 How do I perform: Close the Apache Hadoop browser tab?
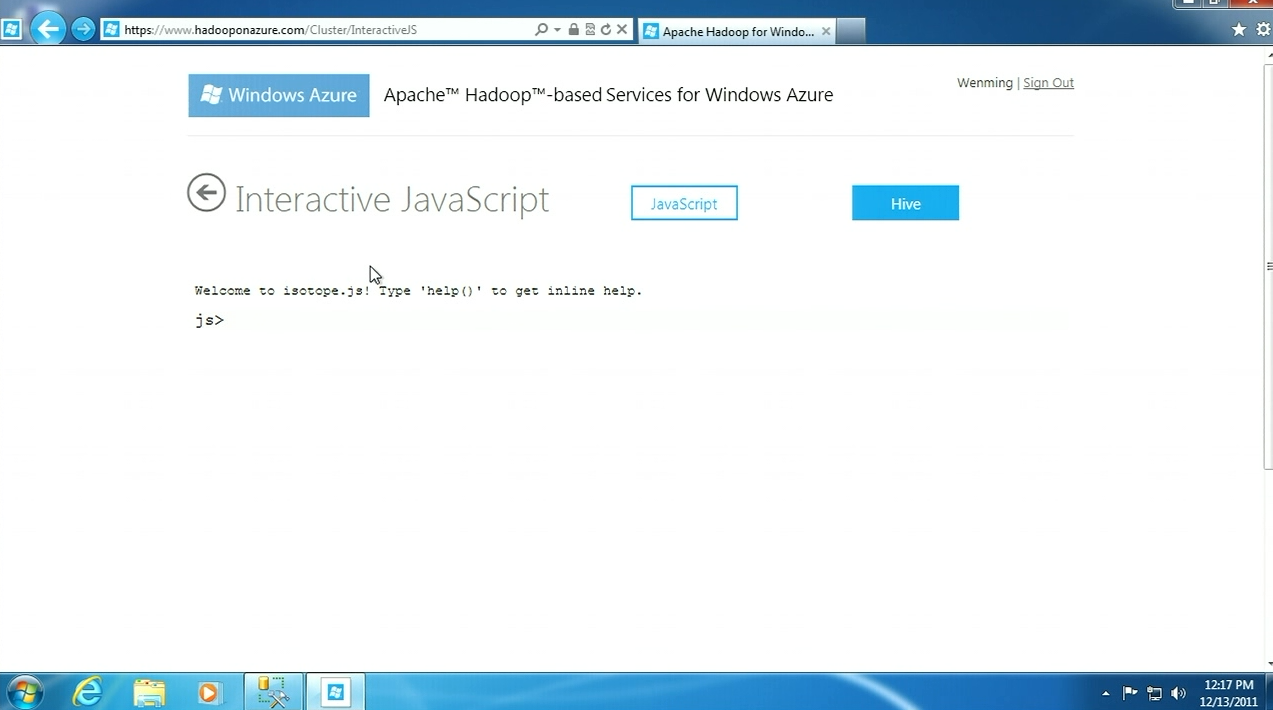(x=826, y=31)
